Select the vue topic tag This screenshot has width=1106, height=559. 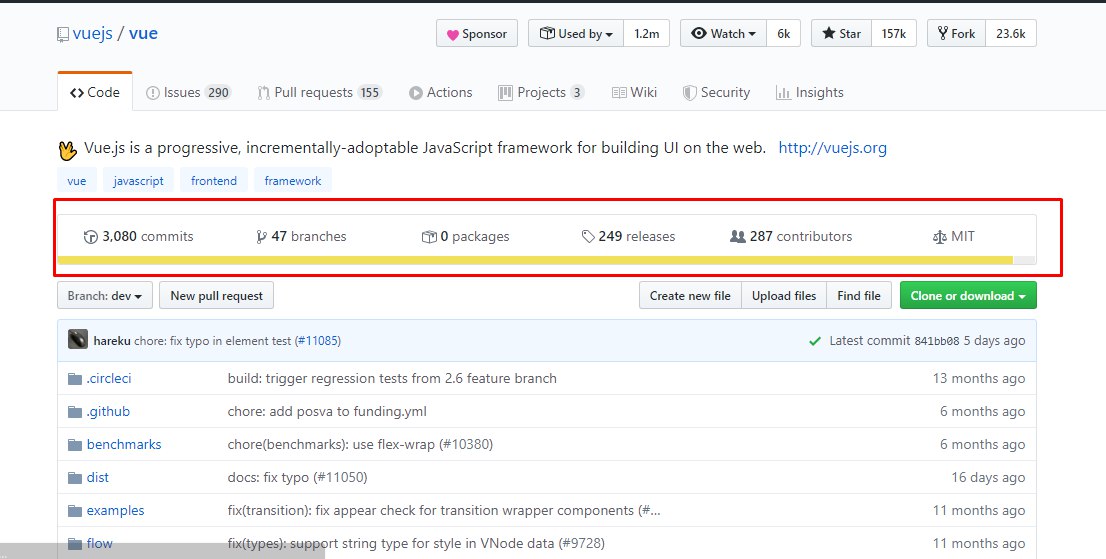(x=77, y=180)
